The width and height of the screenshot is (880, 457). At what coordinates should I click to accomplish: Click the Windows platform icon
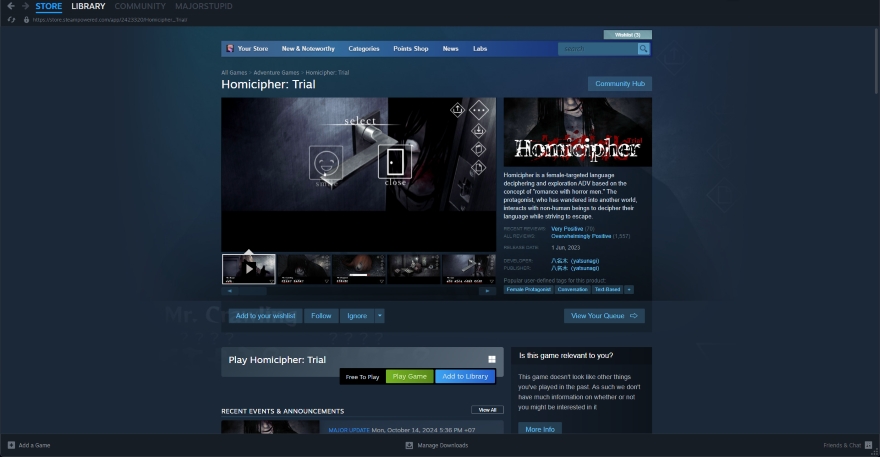[x=492, y=359]
